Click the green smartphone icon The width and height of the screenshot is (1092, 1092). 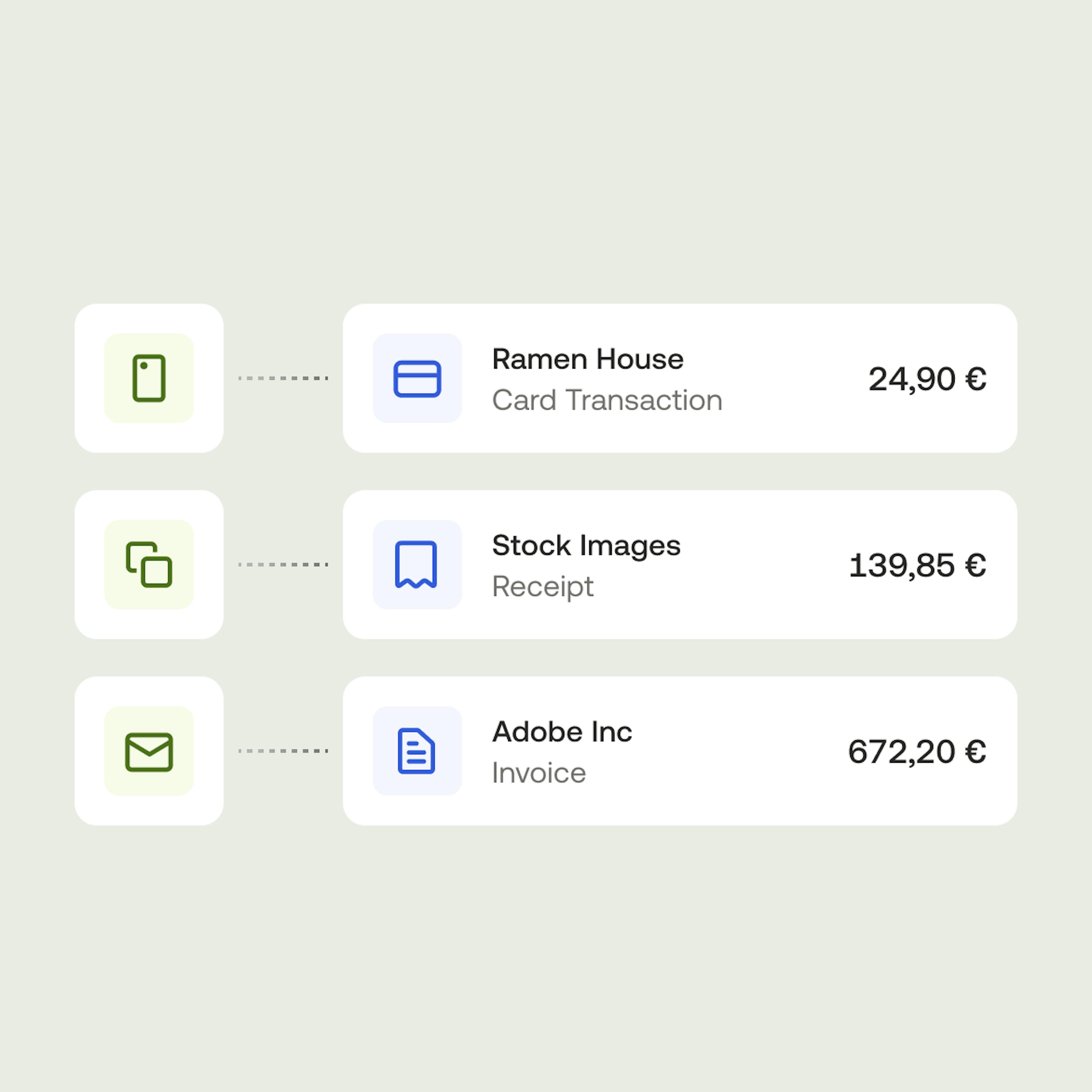[x=149, y=378]
